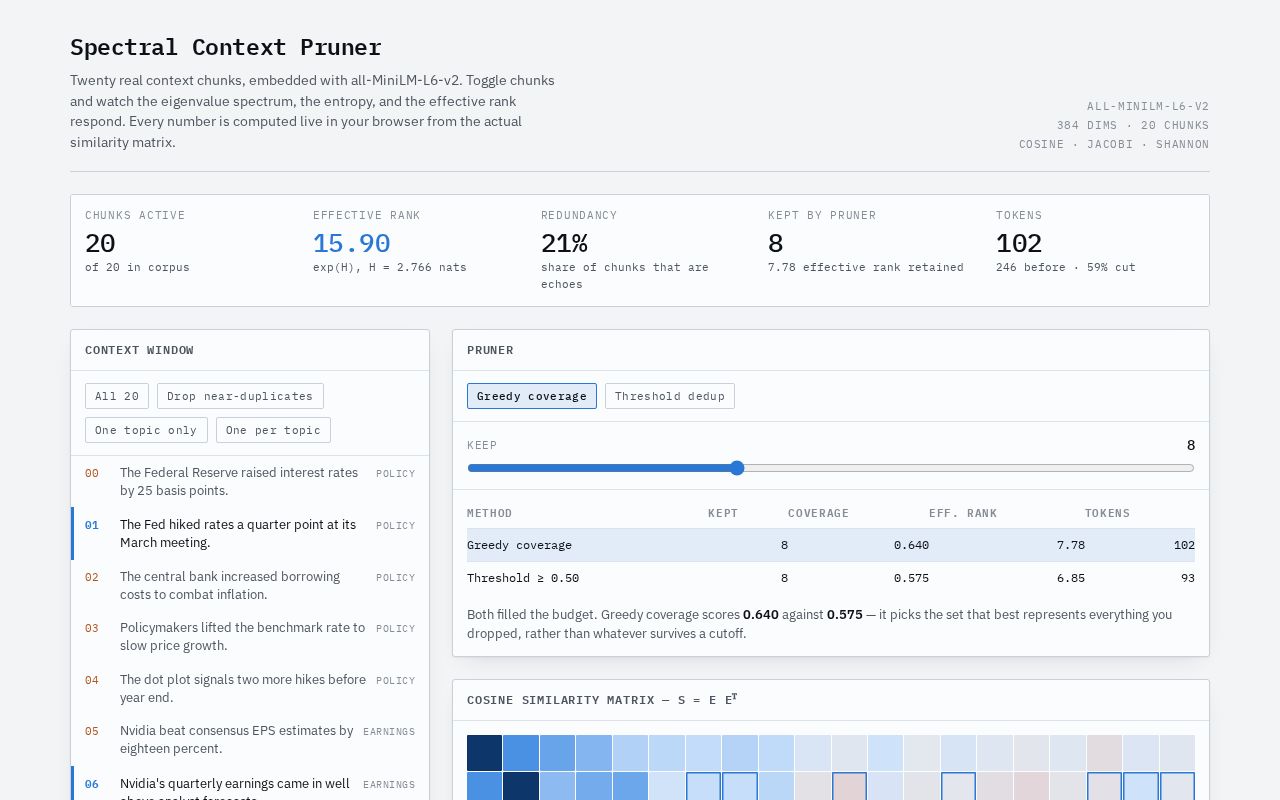Switch to Greedy coverage pruner mode
This screenshot has width=1280, height=800.
coord(532,396)
